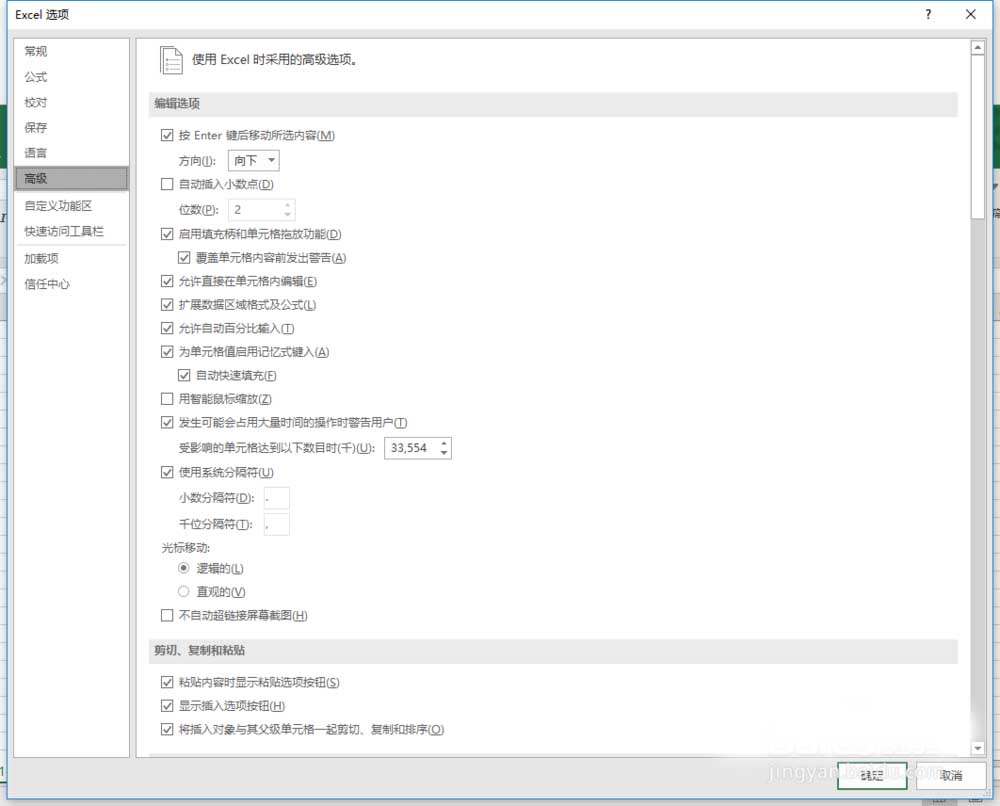1000x806 pixels.
Task: Toggle 用智能鼠标缩放 checkbox
Action: (167, 399)
